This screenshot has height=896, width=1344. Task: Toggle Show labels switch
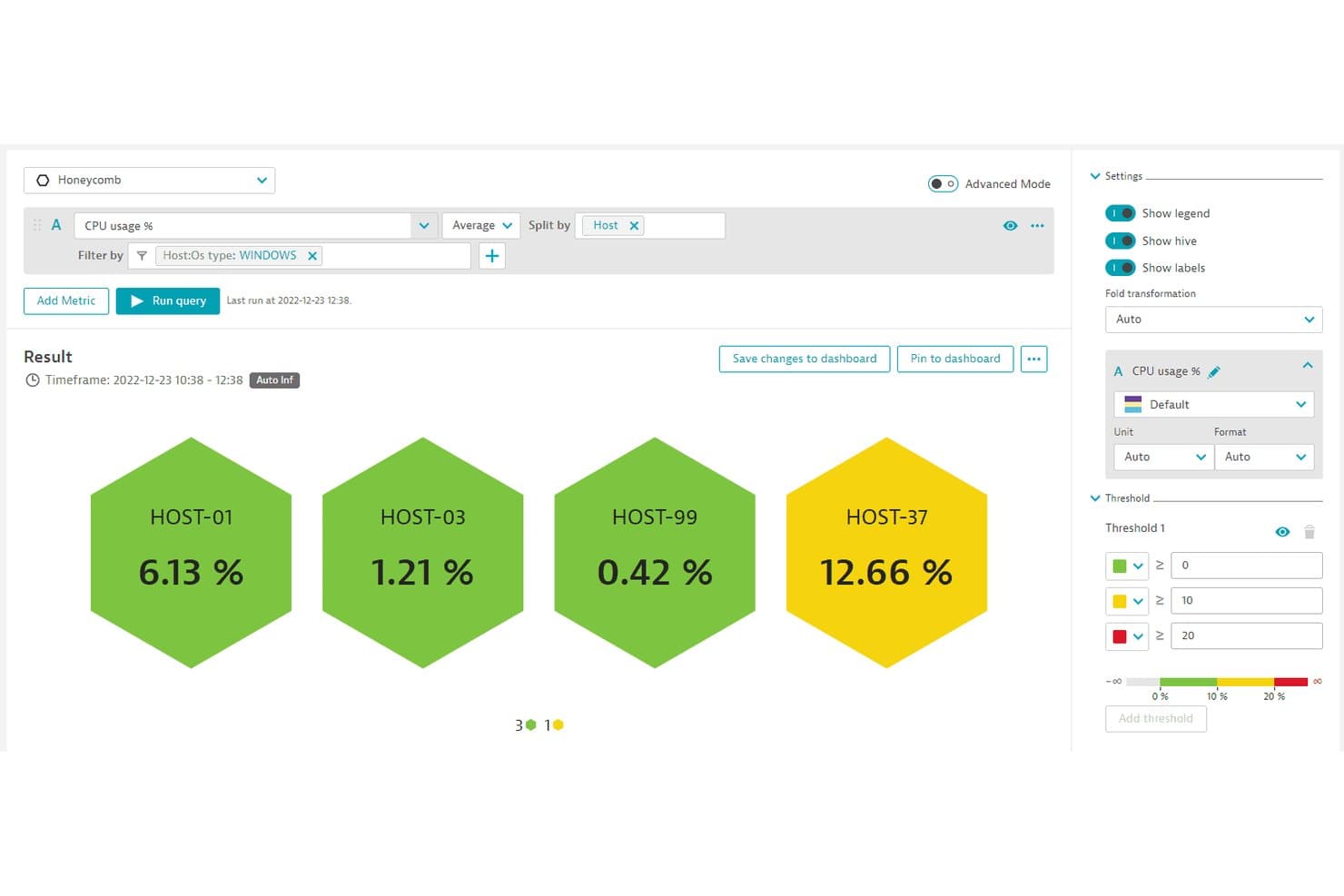1120,268
